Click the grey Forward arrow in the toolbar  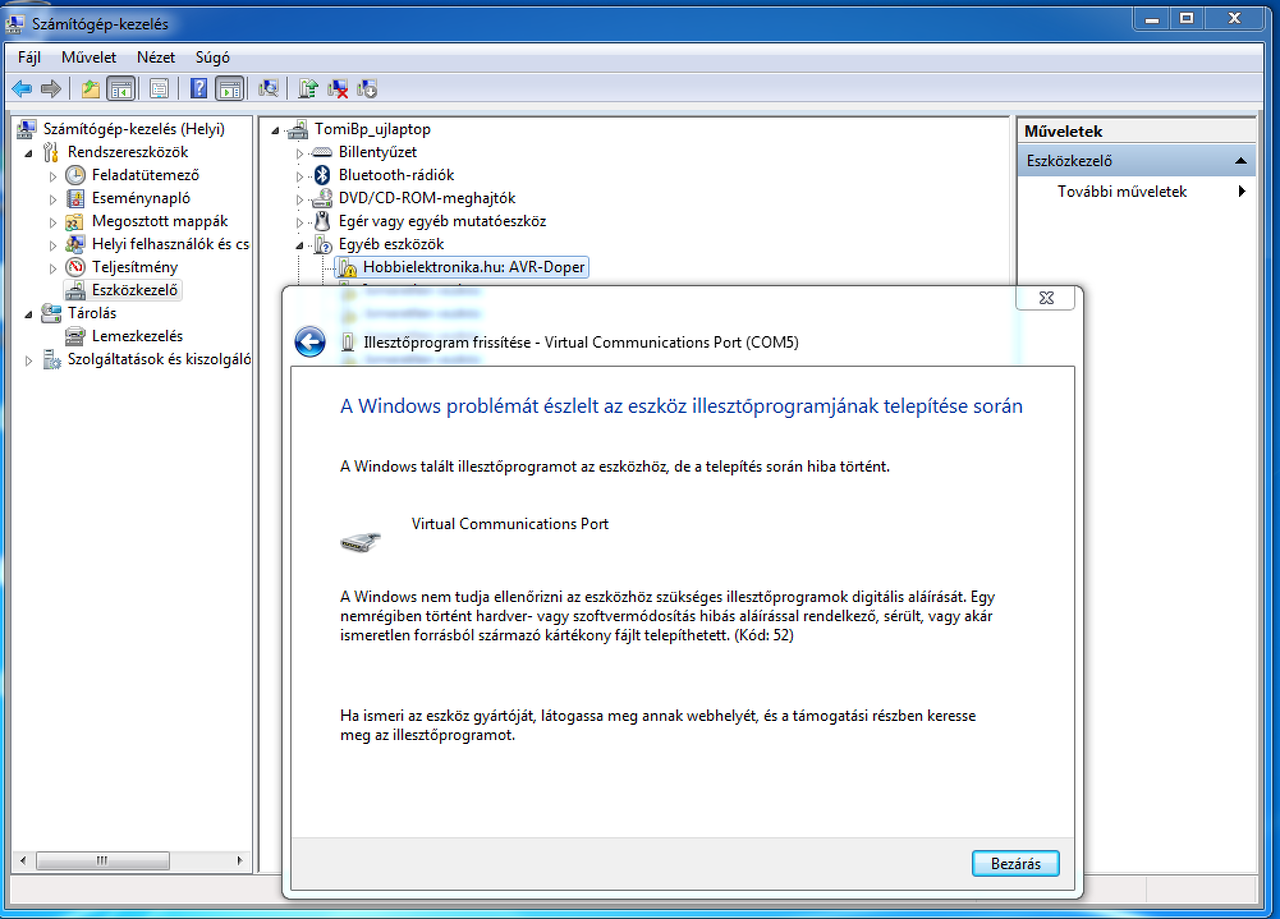coord(51,89)
